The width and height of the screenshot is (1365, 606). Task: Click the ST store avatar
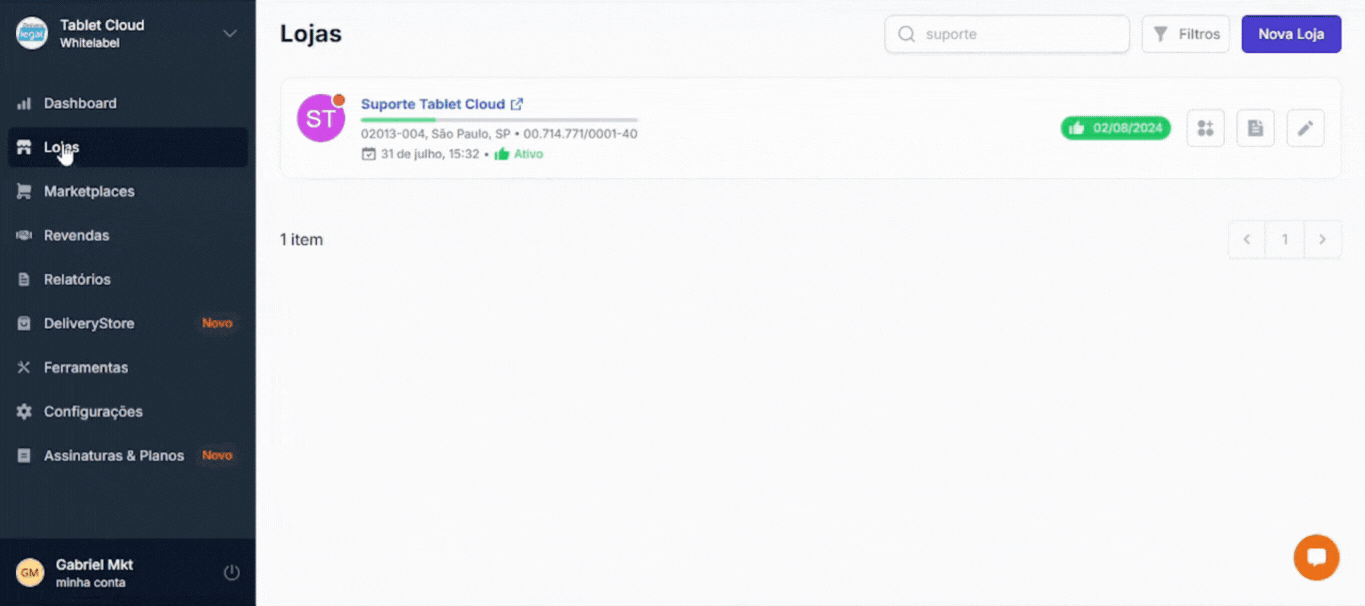(x=320, y=119)
